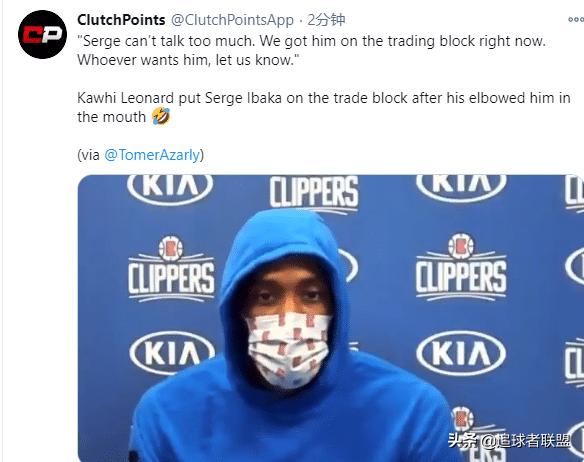The image size is (584, 462).
Task: Click the lower-left KIA logo
Action: pos(172,353)
